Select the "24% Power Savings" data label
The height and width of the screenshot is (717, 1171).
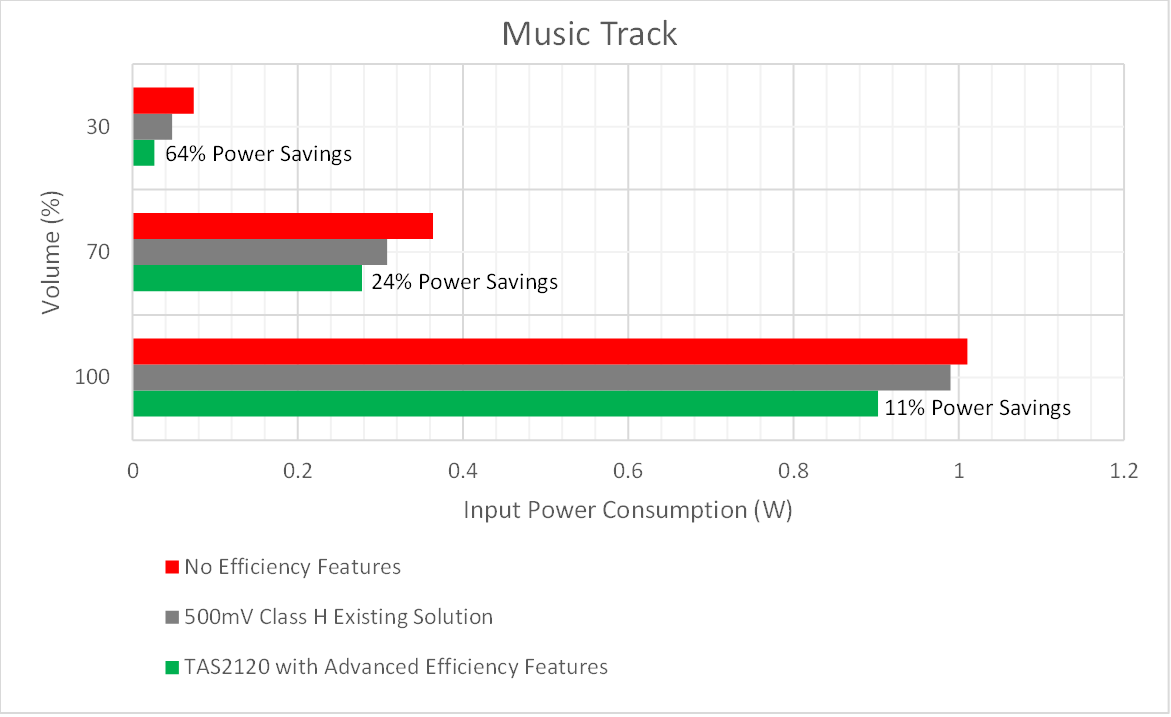464,282
